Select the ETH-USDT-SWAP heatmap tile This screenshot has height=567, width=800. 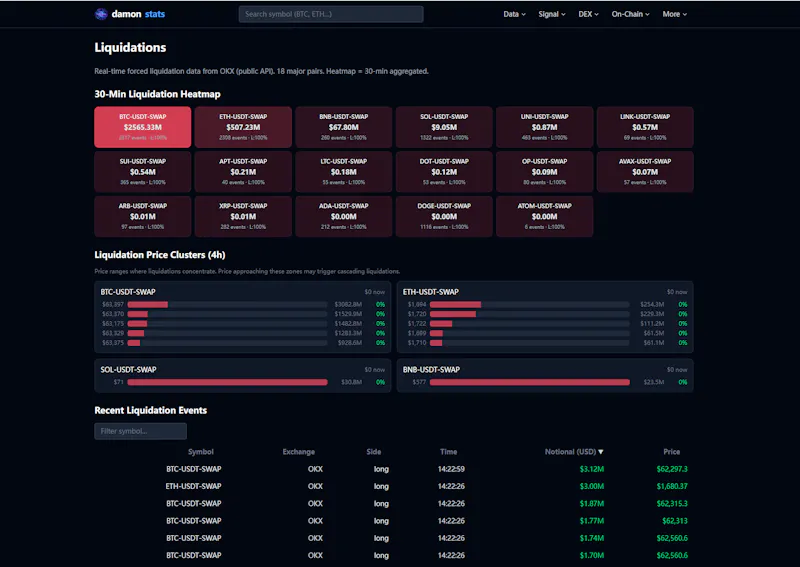click(243, 127)
